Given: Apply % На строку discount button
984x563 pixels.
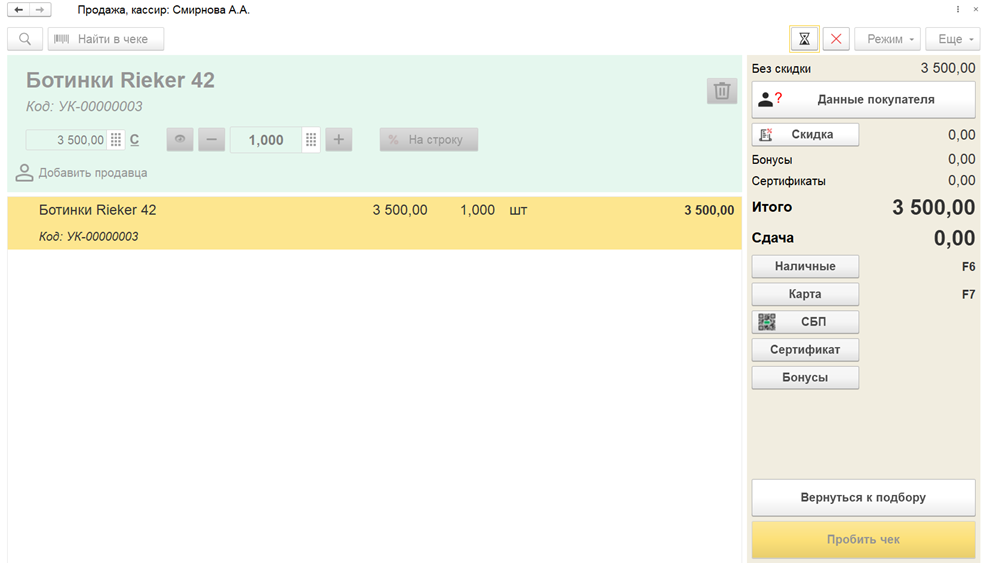Looking at the screenshot, I should (428, 140).
